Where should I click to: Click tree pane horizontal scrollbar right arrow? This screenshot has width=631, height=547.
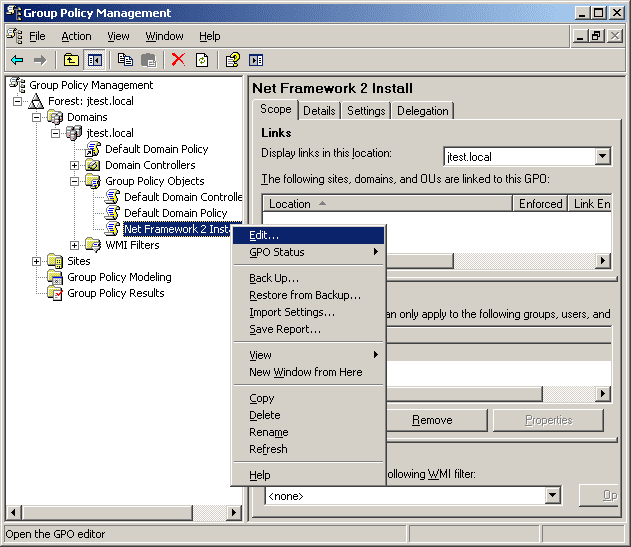pos(233,512)
